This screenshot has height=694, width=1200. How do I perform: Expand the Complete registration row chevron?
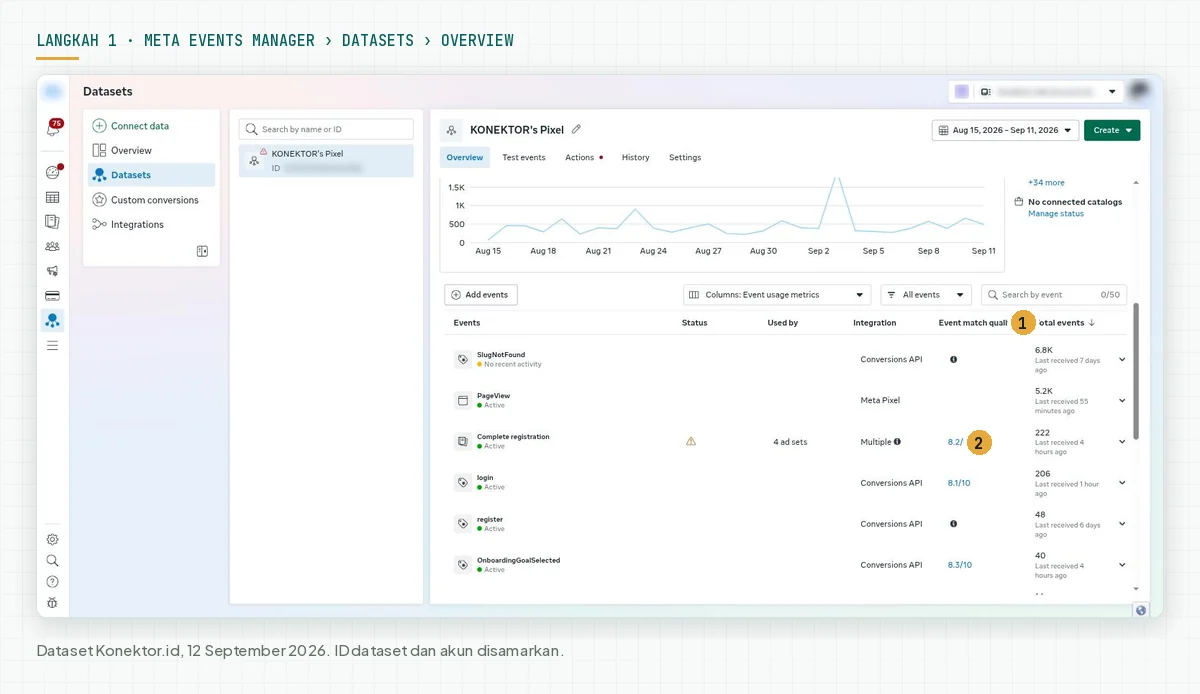1122,441
